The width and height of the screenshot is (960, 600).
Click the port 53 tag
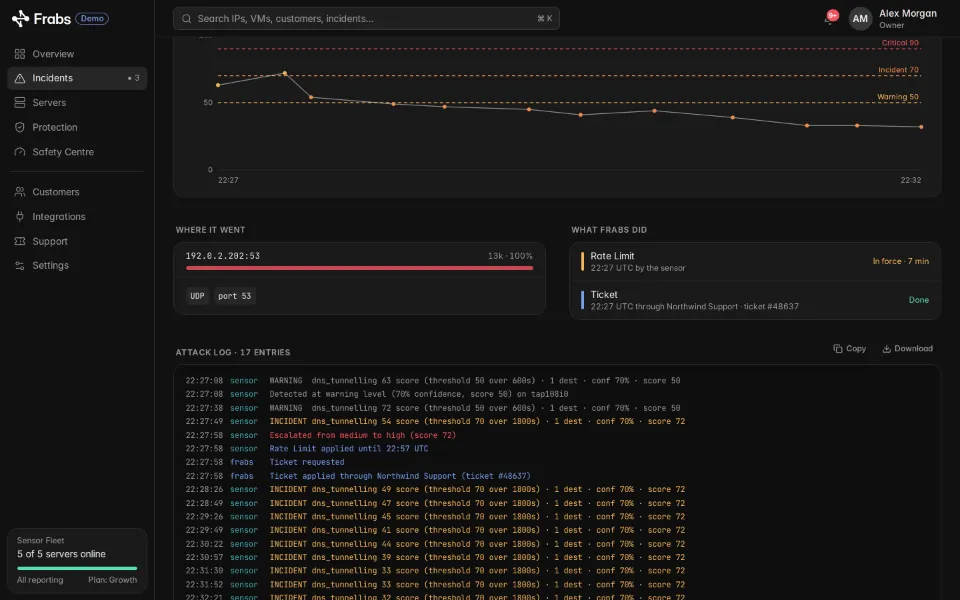[234, 296]
